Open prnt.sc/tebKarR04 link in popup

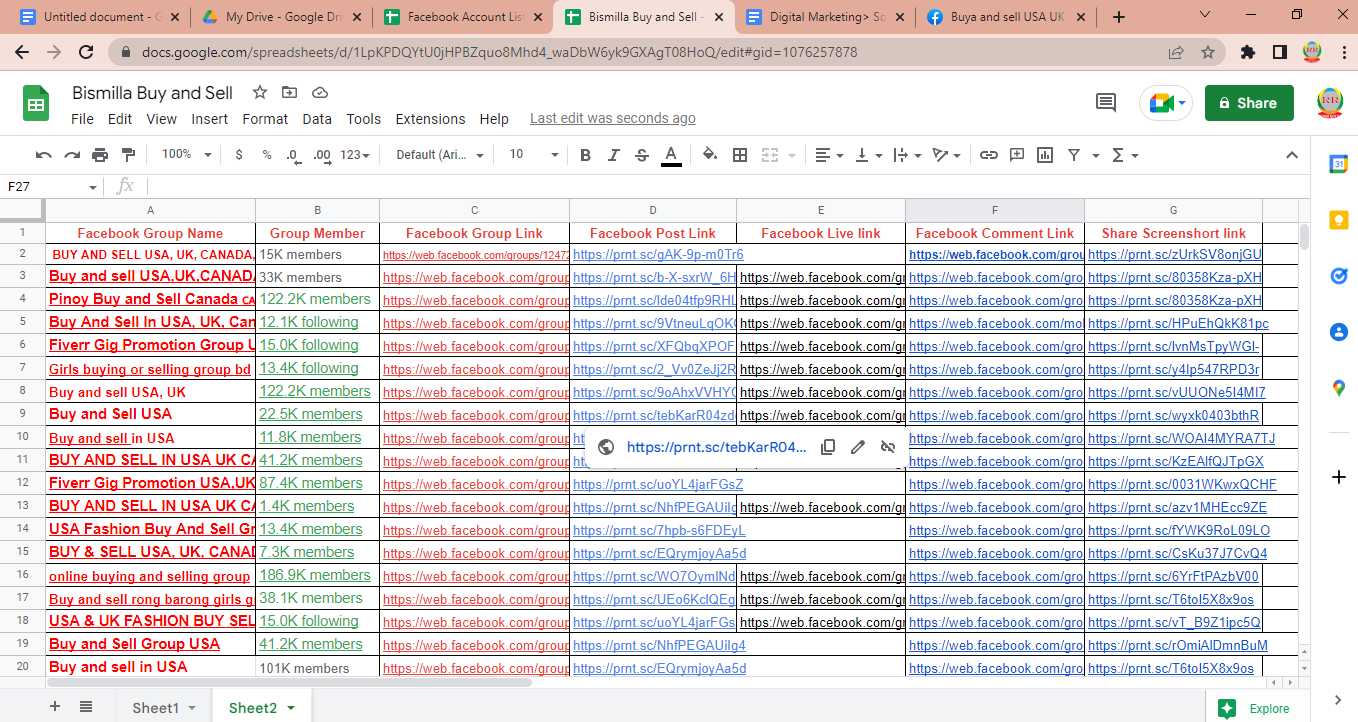pyautogui.click(x=716, y=447)
